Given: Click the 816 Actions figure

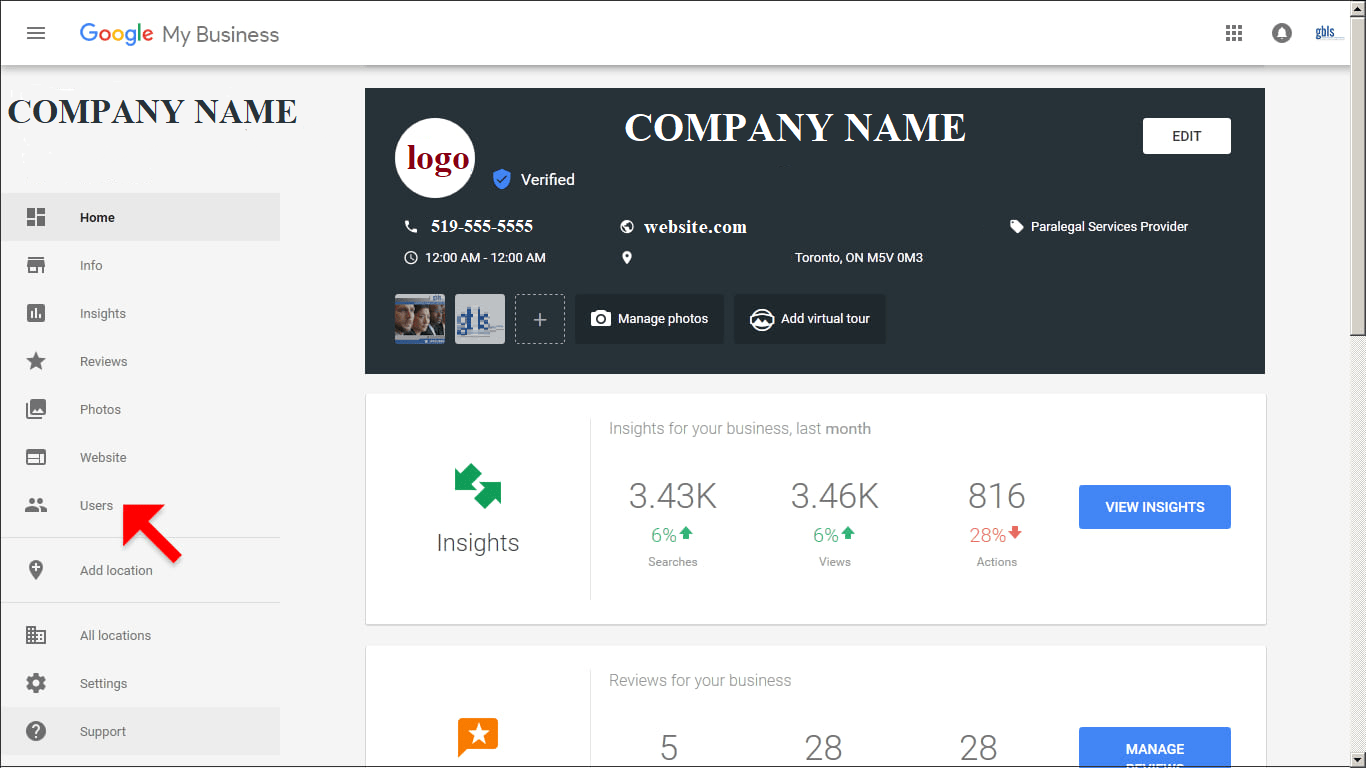Looking at the screenshot, I should click(x=997, y=496).
